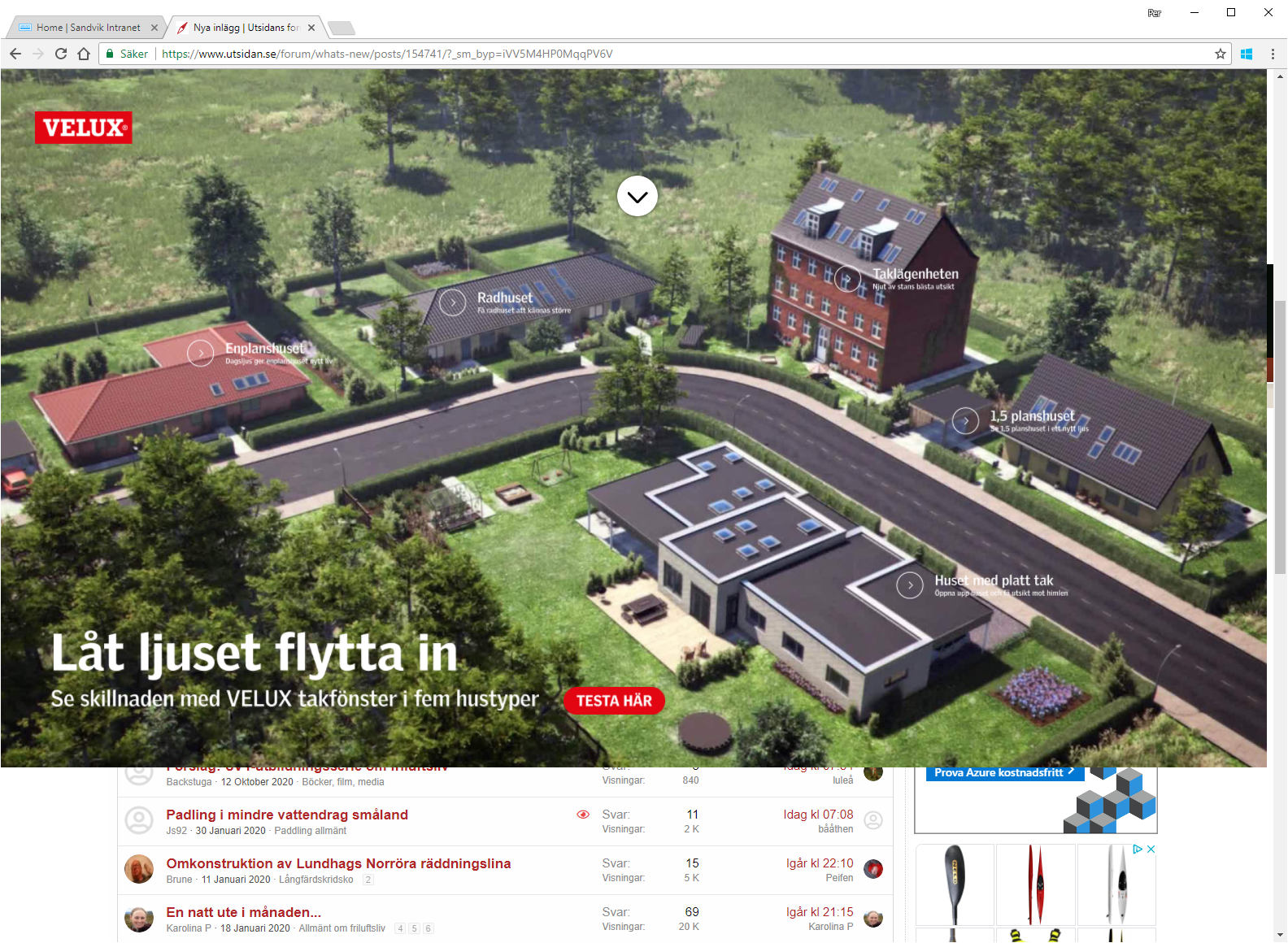Open user profile Js92
Image resolution: width=1288 pixels, height=943 pixels.
[176, 831]
